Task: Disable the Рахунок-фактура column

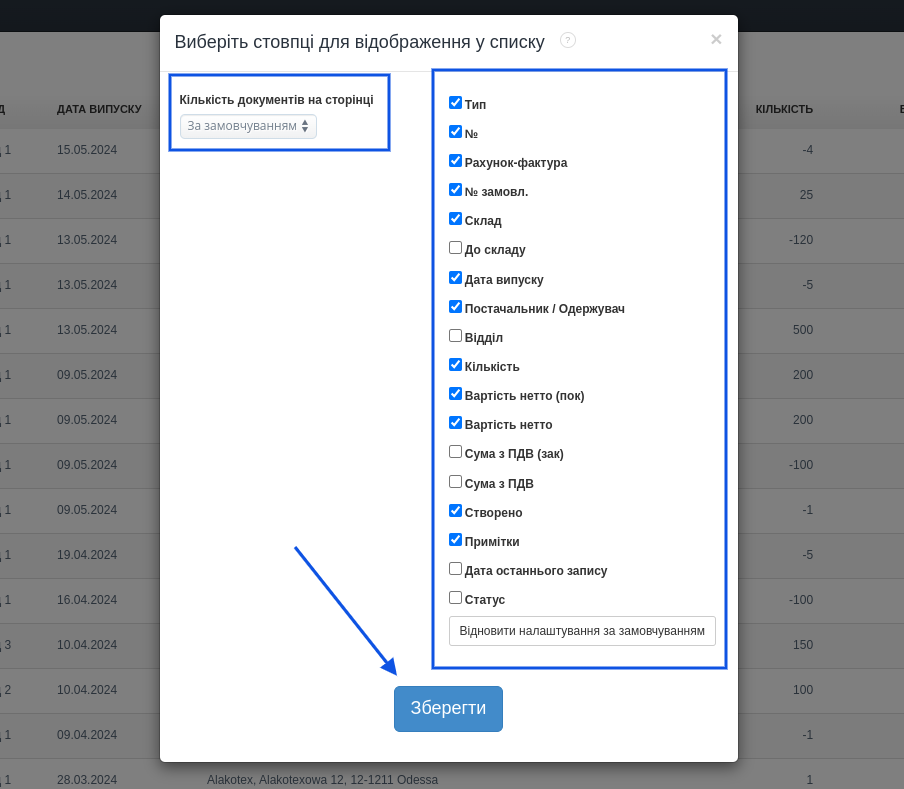Action: 455,161
